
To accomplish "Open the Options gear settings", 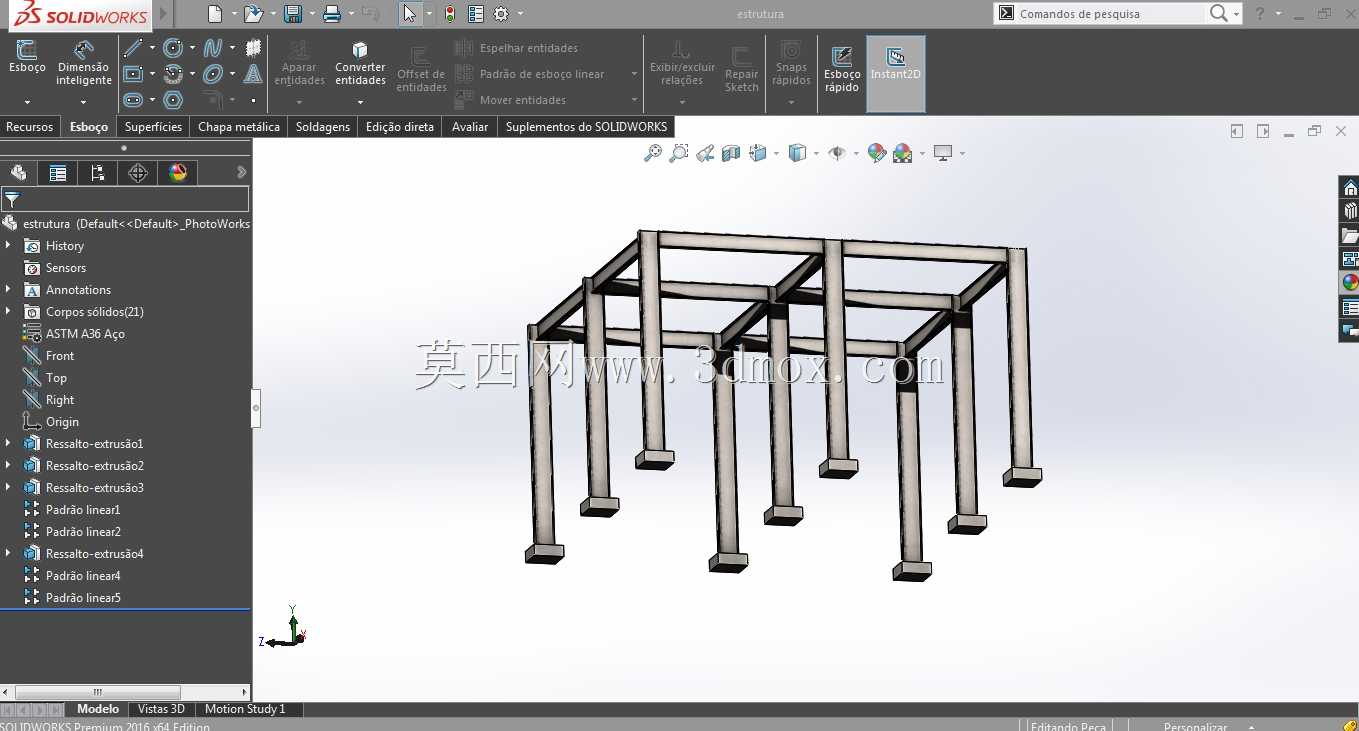I will click(x=501, y=14).
